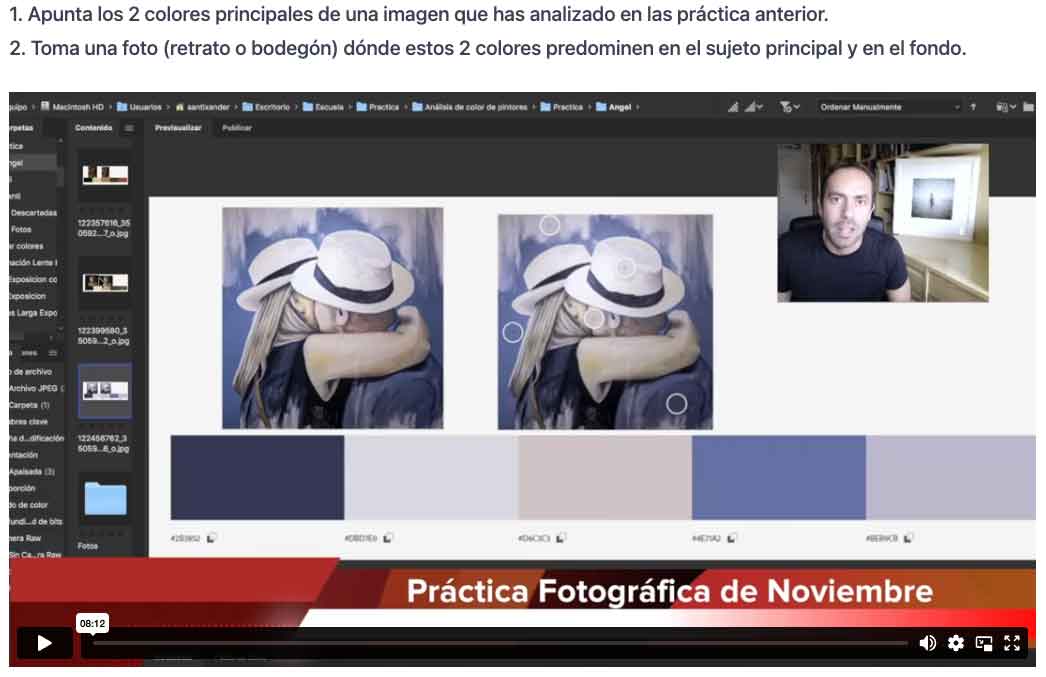Open santixander home folder in path bar

(x=203, y=107)
